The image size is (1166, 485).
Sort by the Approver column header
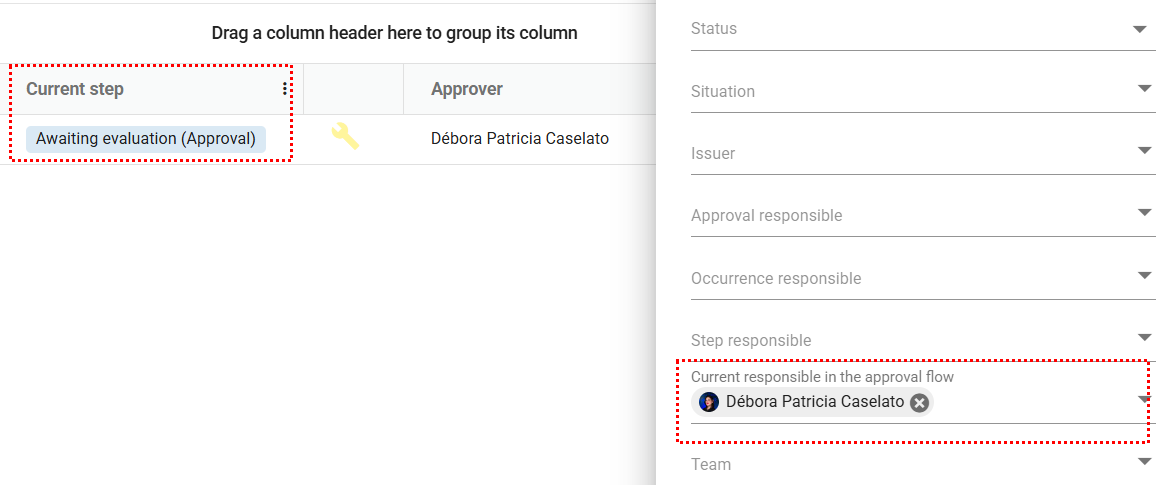click(467, 89)
